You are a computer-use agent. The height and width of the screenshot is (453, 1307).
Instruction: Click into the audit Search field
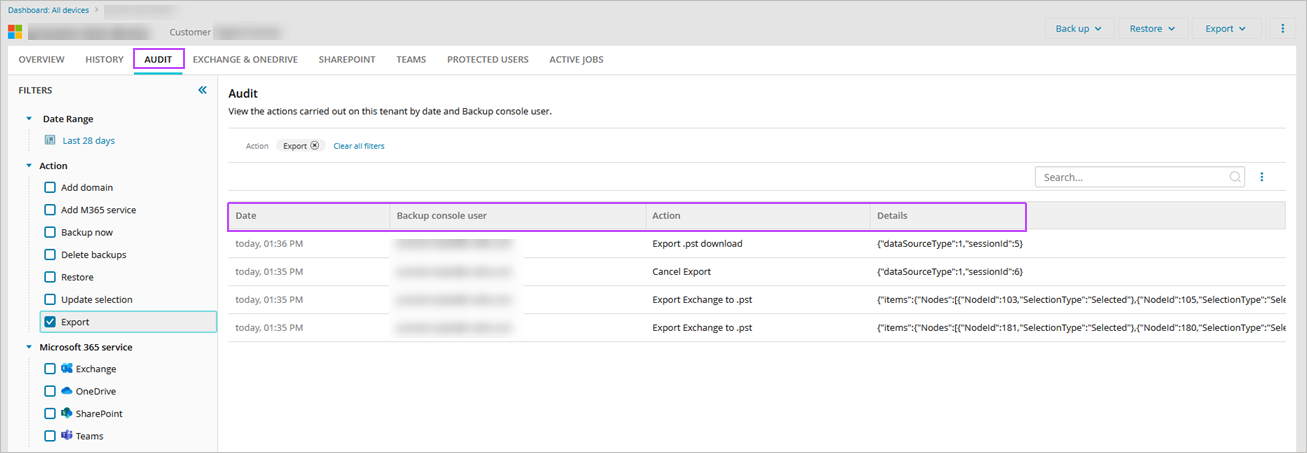(1130, 177)
